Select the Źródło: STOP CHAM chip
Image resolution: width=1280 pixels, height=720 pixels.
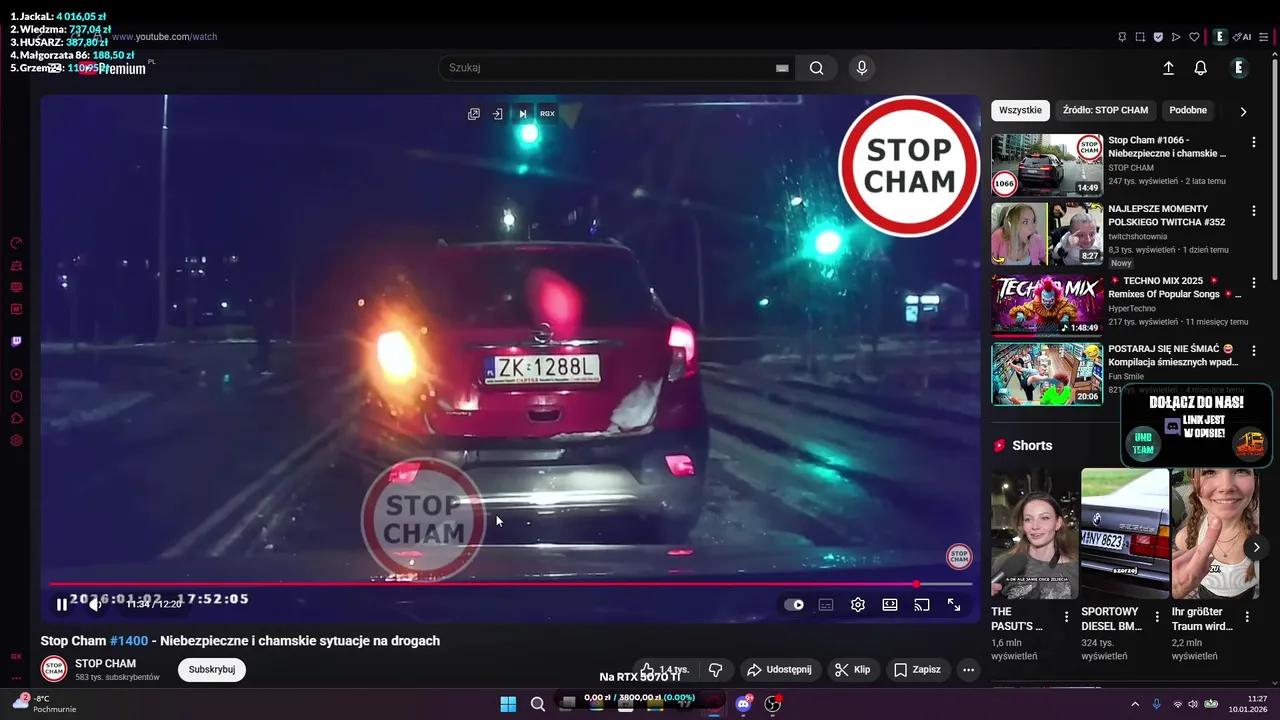coord(1105,110)
